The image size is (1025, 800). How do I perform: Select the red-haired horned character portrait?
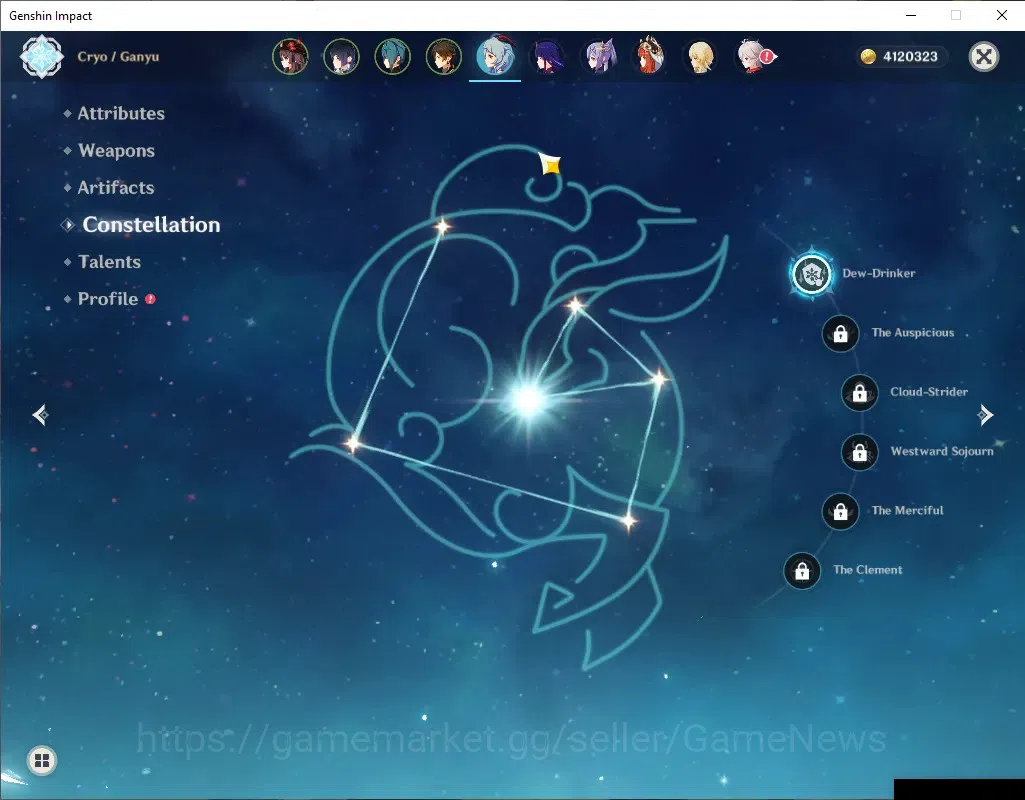(650, 56)
